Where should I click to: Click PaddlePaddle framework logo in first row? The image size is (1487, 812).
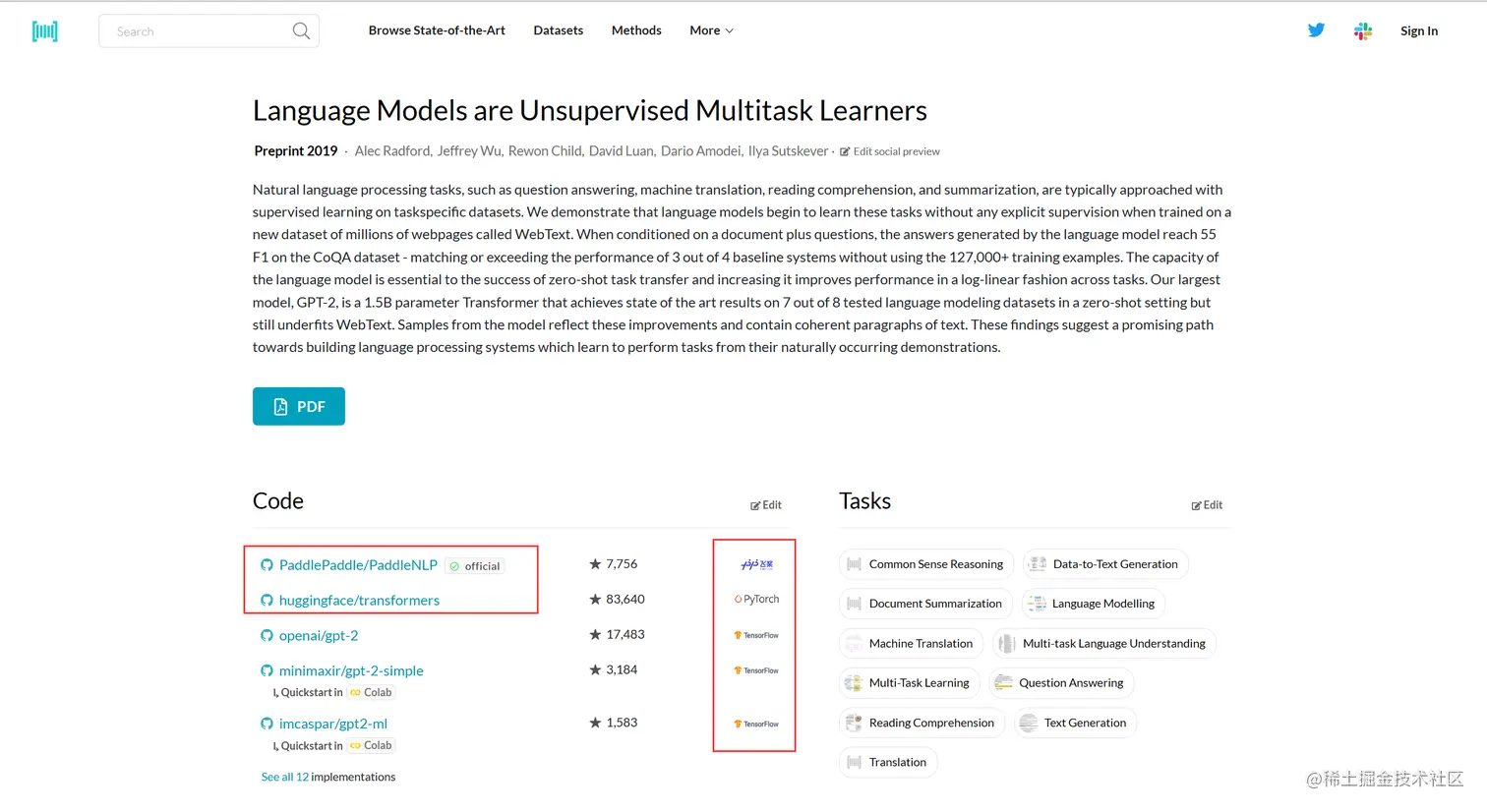[757, 564]
